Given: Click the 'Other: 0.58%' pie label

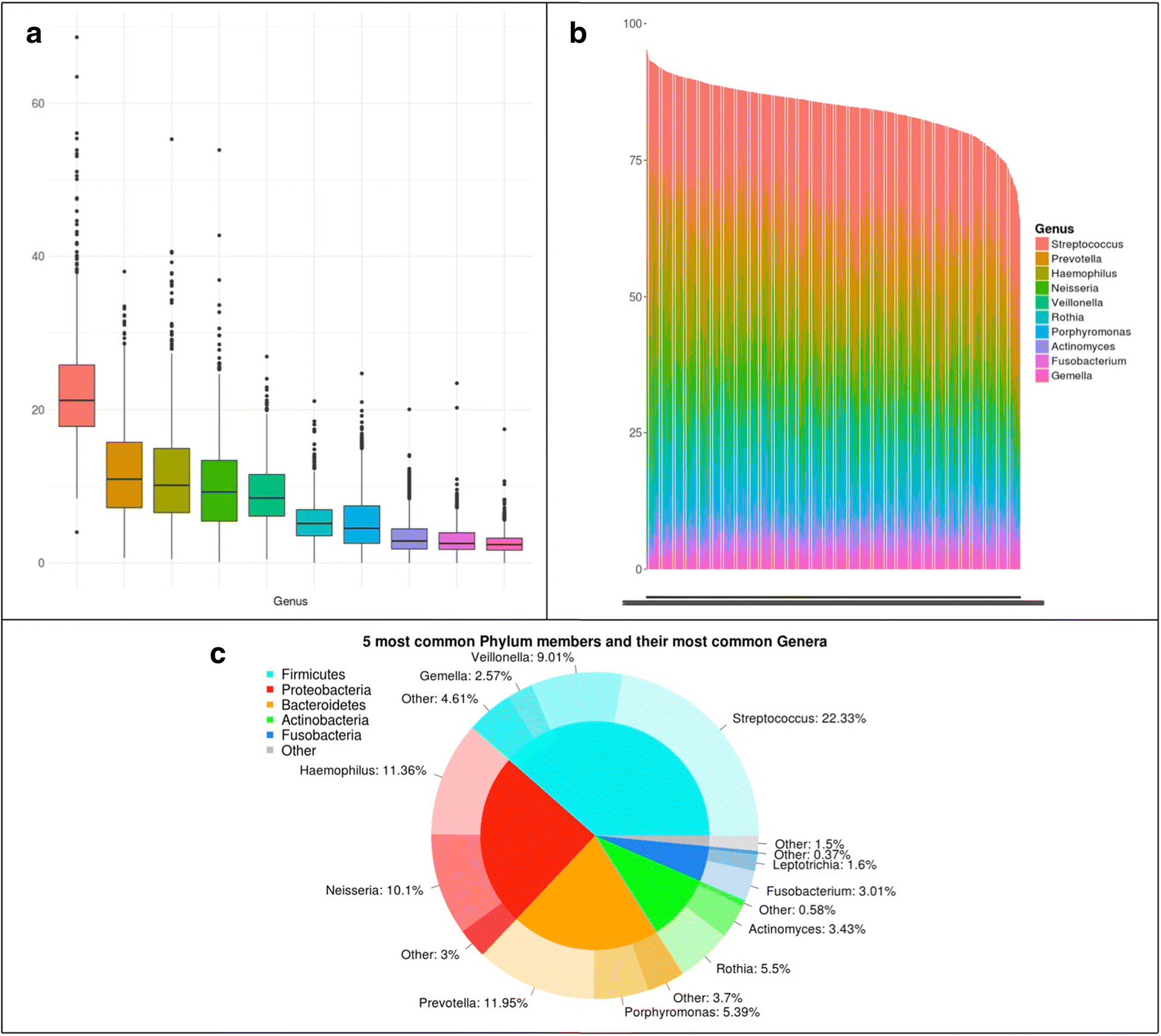Looking at the screenshot, I should click(797, 910).
